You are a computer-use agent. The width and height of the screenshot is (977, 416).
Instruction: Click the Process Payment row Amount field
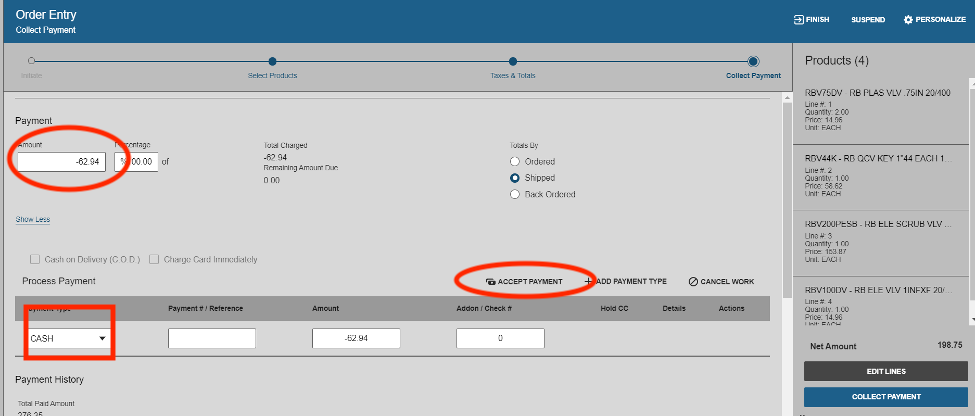tap(356, 338)
